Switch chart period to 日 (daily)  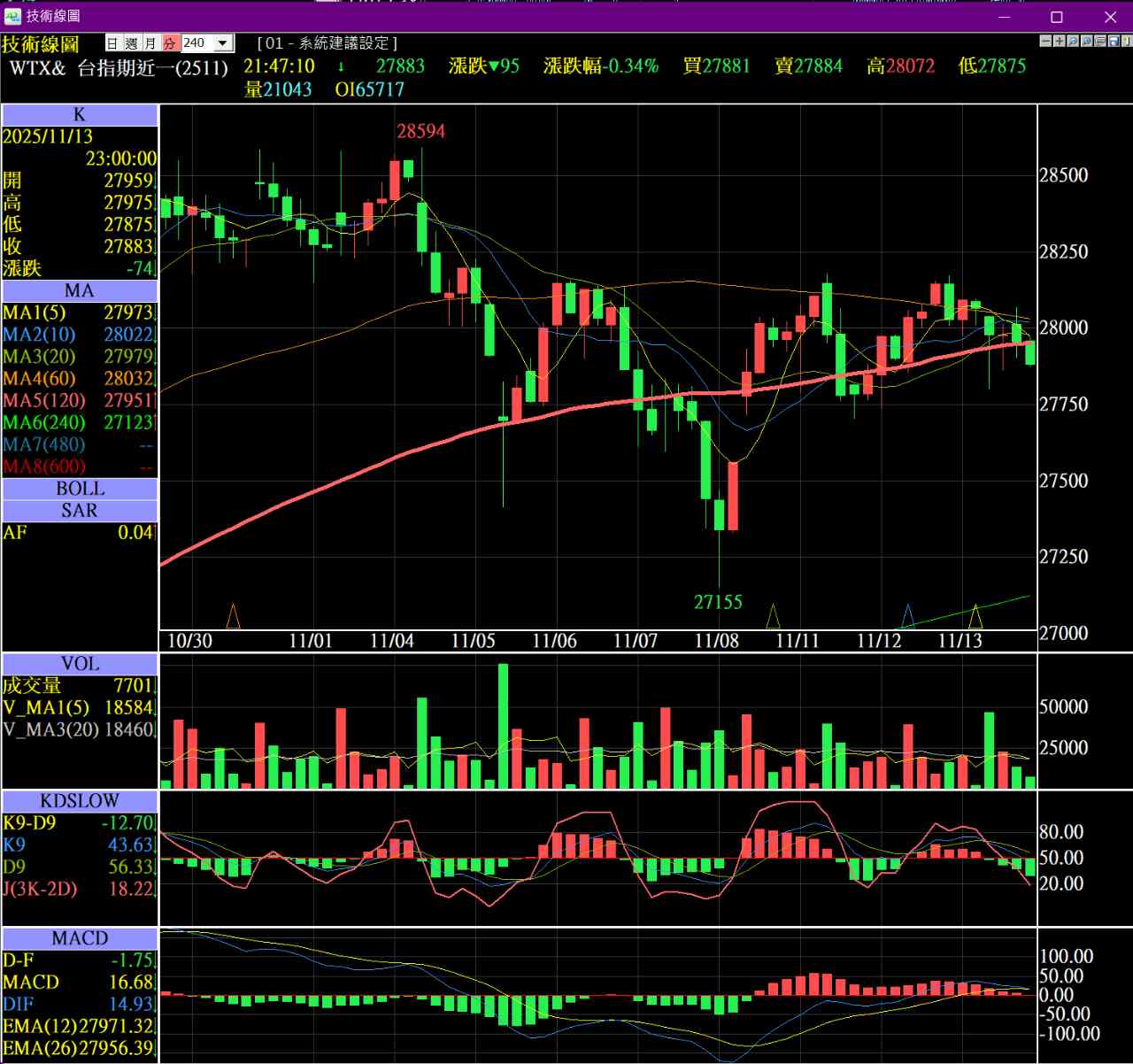coord(113,42)
